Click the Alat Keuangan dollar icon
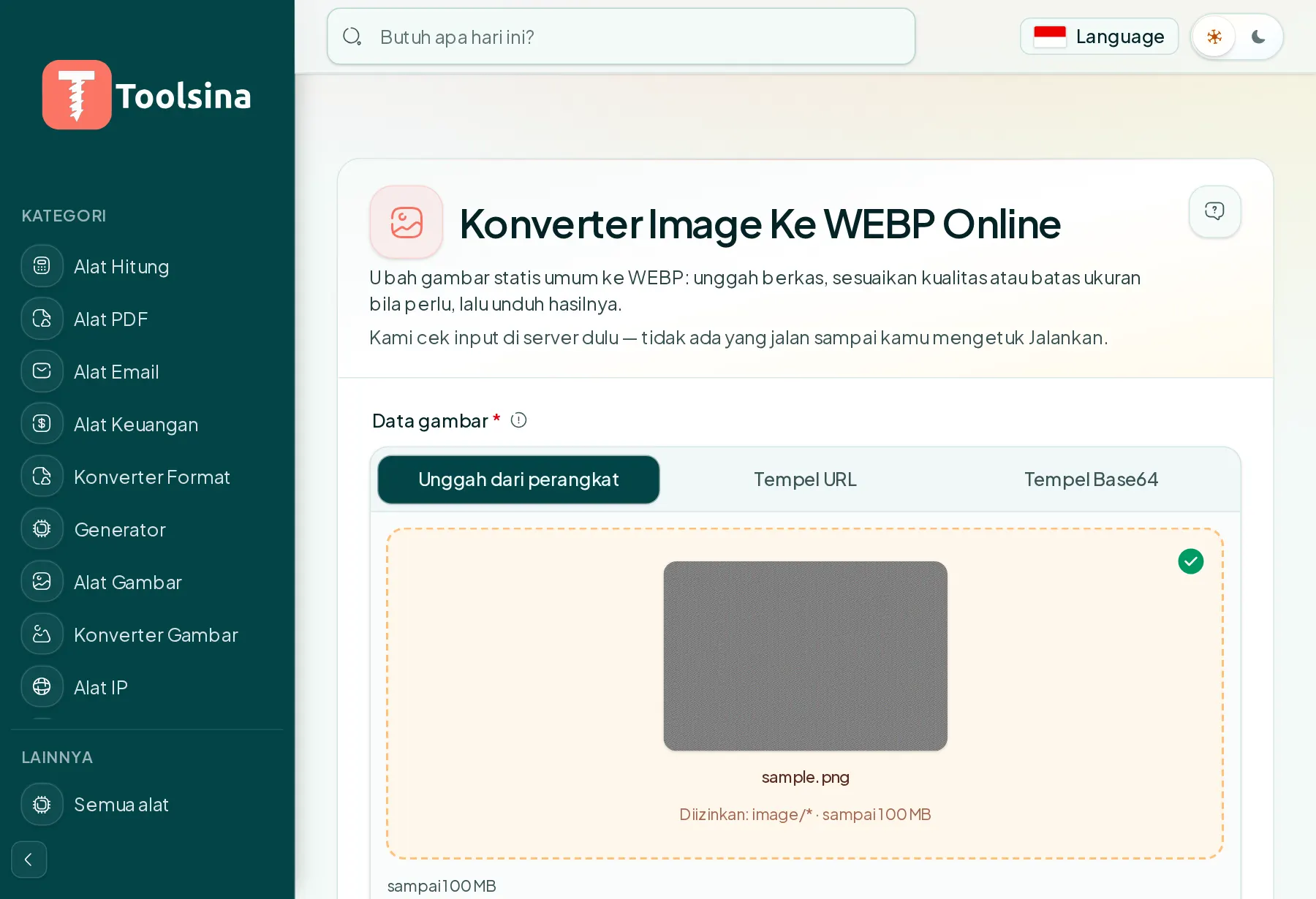Viewport: 1316px width, 899px height. (x=42, y=424)
